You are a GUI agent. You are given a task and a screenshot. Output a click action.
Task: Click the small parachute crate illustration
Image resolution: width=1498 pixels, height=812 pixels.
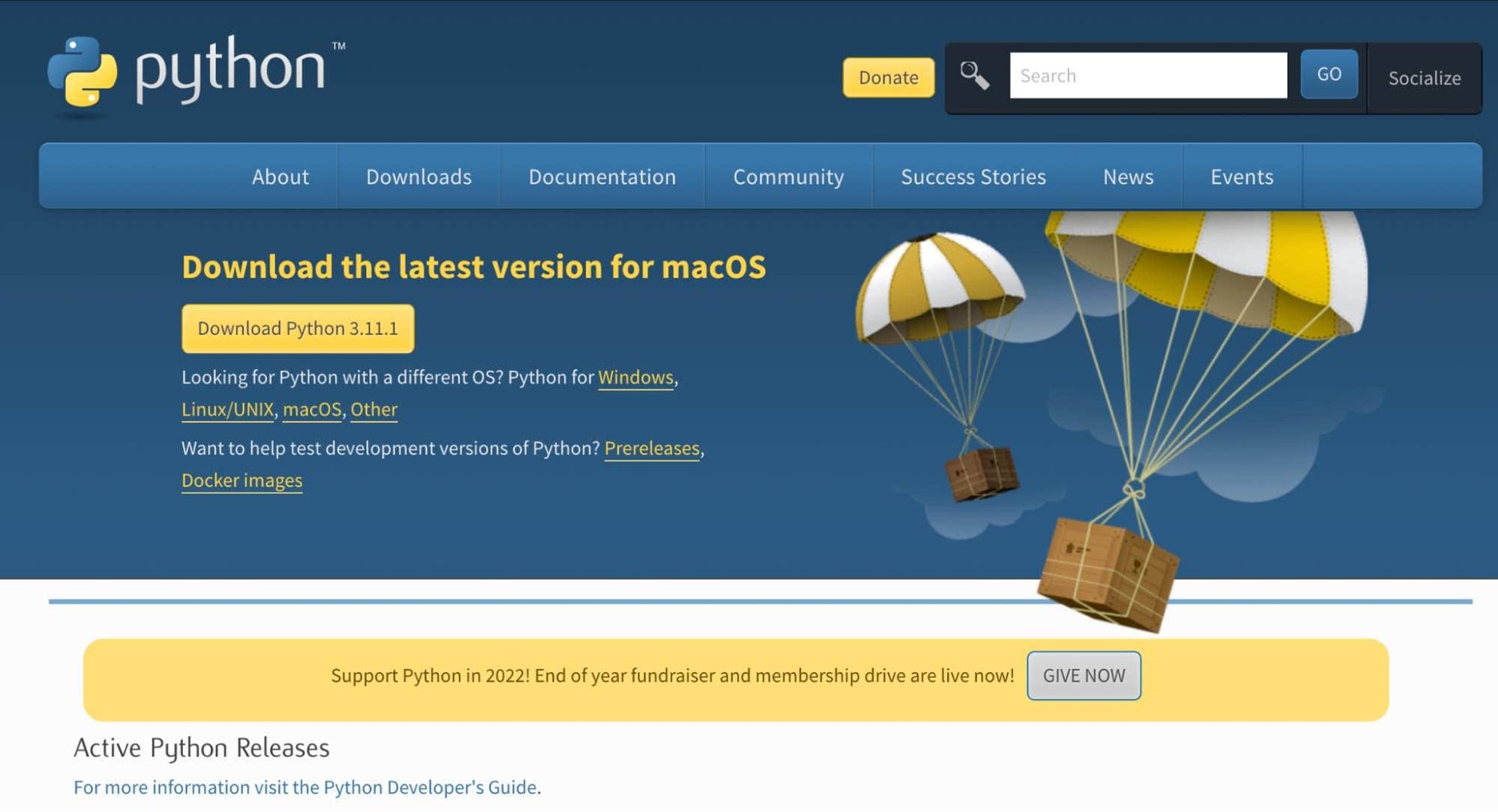pos(981,473)
